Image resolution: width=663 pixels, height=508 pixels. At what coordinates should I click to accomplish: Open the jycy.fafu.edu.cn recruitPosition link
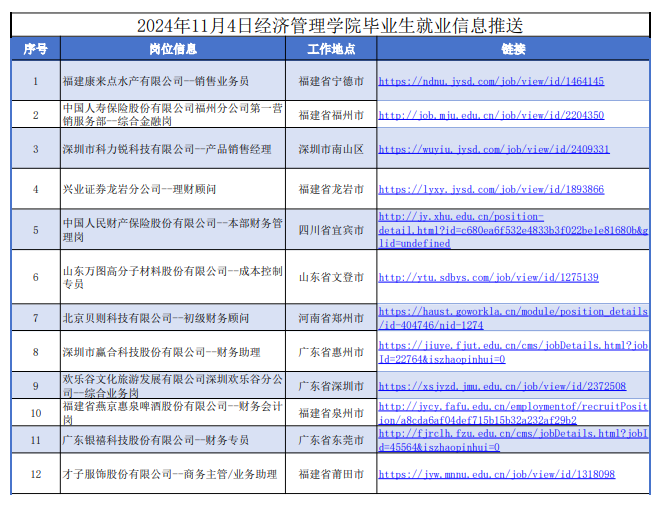point(512,413)
